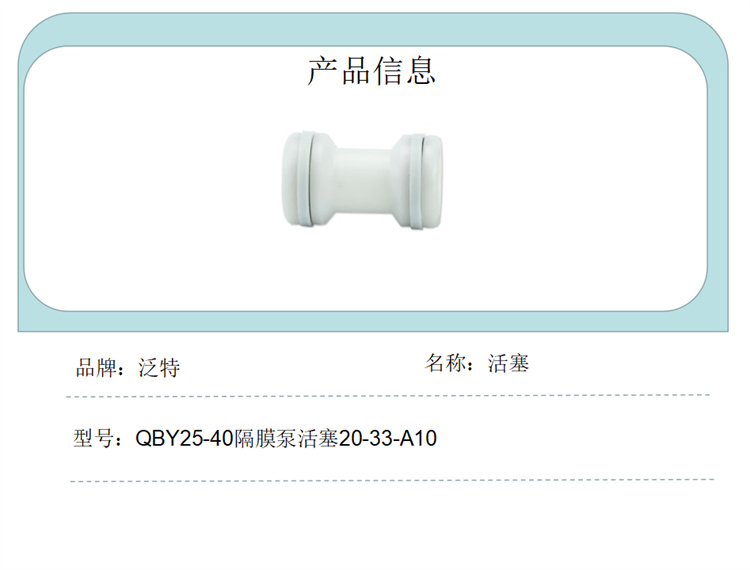Click the dashed divider below the brand row
The height and width of the screenshot is (570, 750).
click(x=388, y=396)
